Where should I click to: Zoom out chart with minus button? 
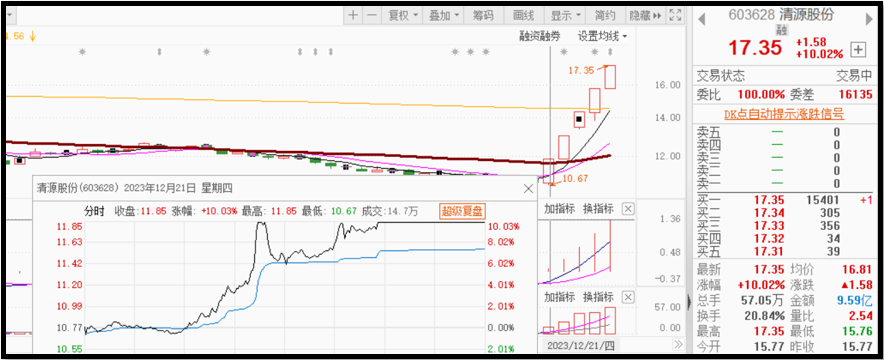(371, 16)
